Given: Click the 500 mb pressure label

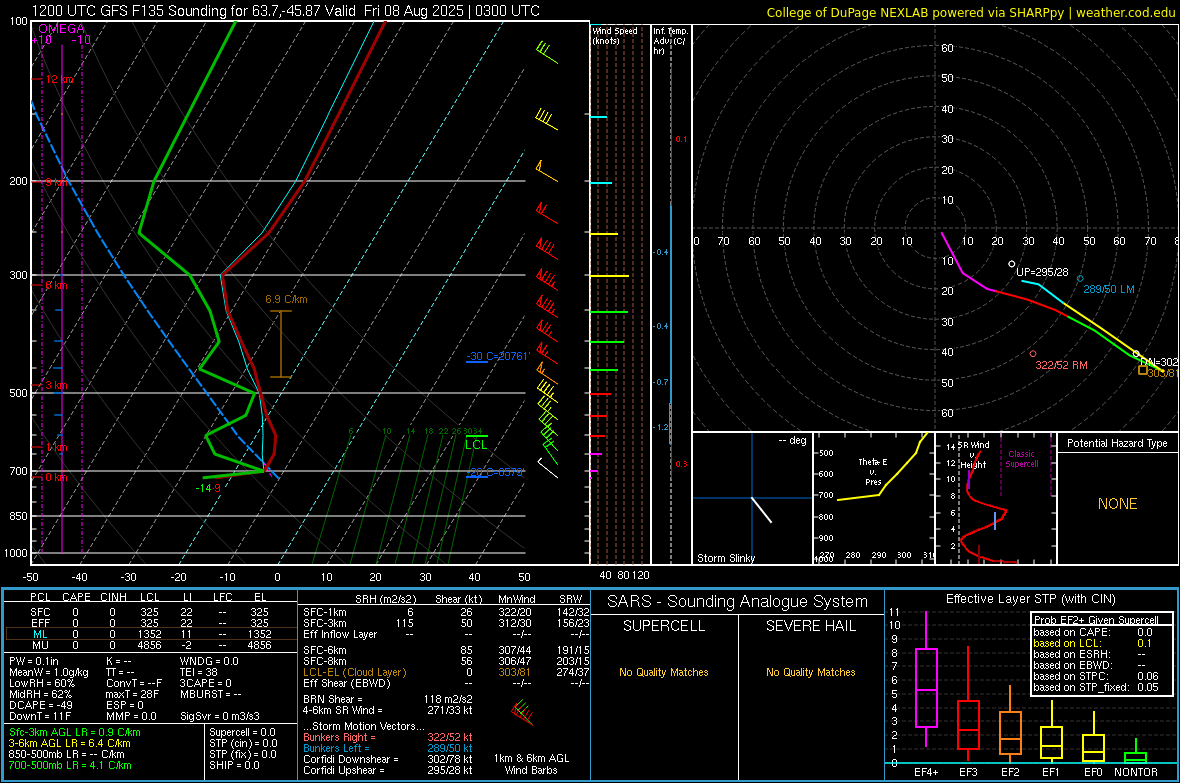Looking at the screenshot, I should pos(18,393).
